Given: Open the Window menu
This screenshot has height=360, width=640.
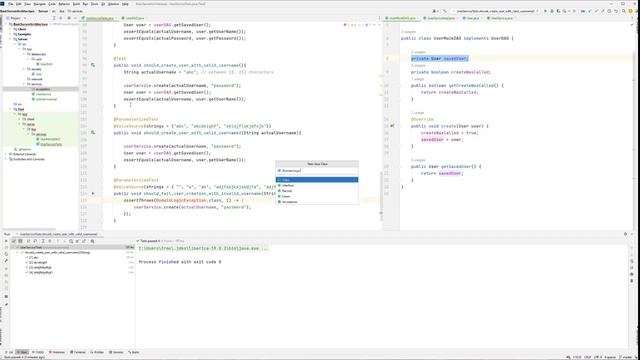Looking at the screenshot, I should pyautogui.click(x=113, y=4).
